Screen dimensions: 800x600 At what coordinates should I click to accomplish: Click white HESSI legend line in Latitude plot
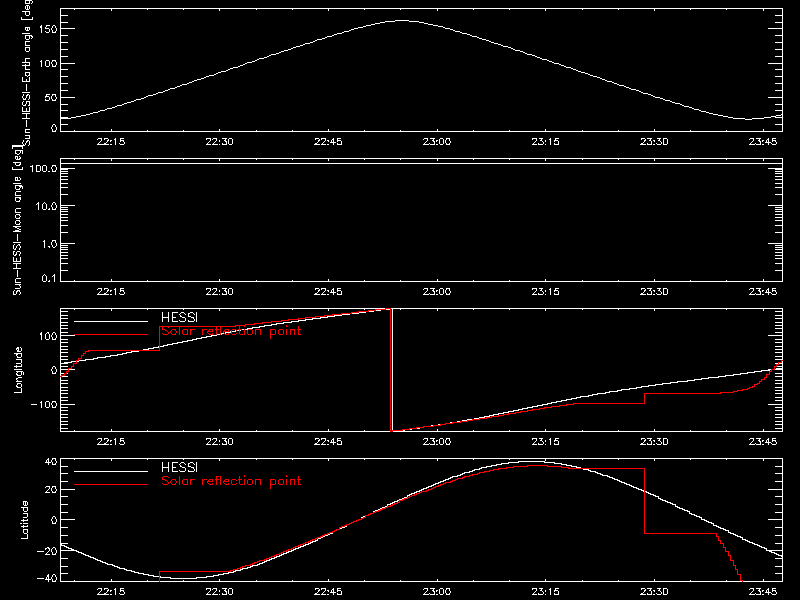coord(111,471)
